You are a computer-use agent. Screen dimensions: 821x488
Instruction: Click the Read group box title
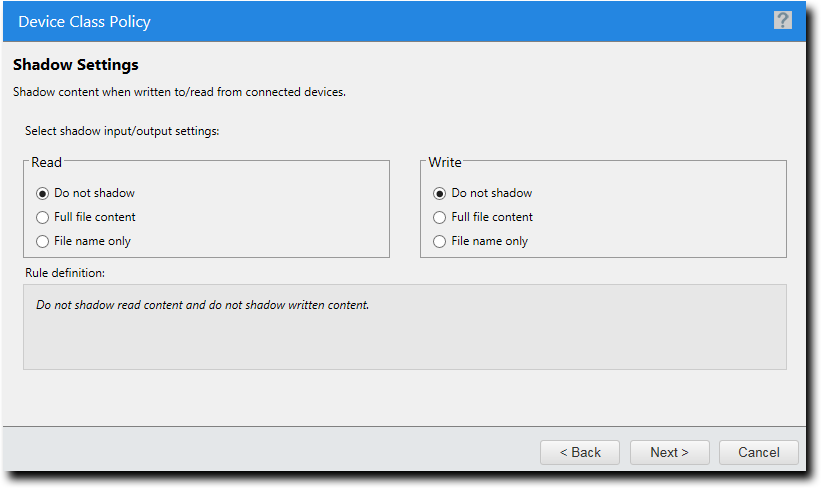[47, 162]
